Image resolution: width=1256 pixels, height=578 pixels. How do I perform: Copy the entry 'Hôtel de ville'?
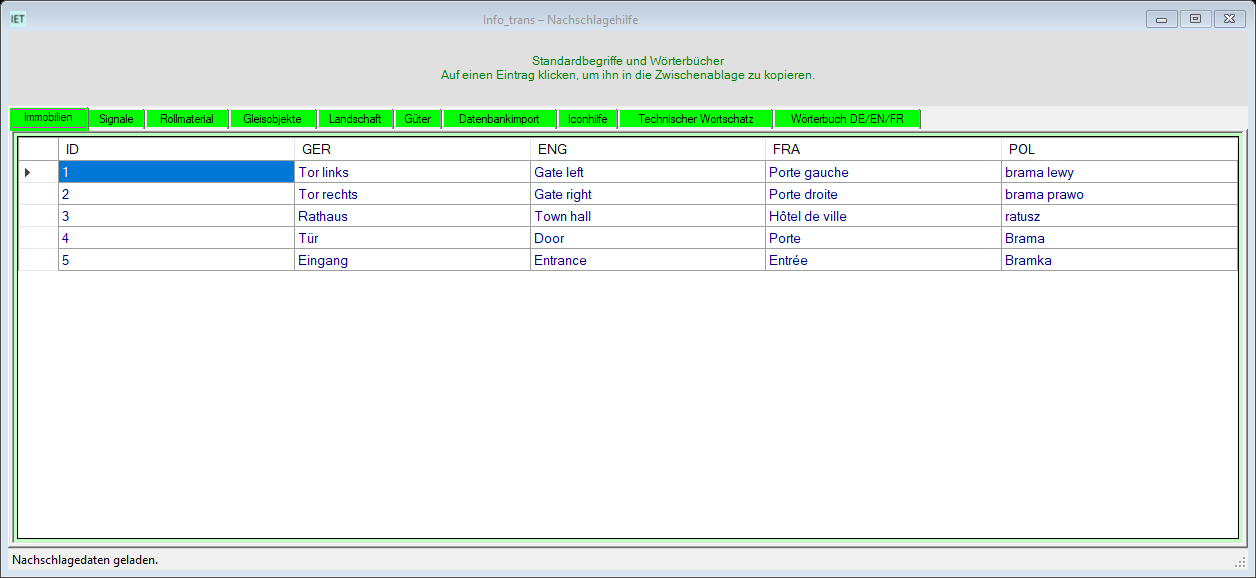[883, 216]
